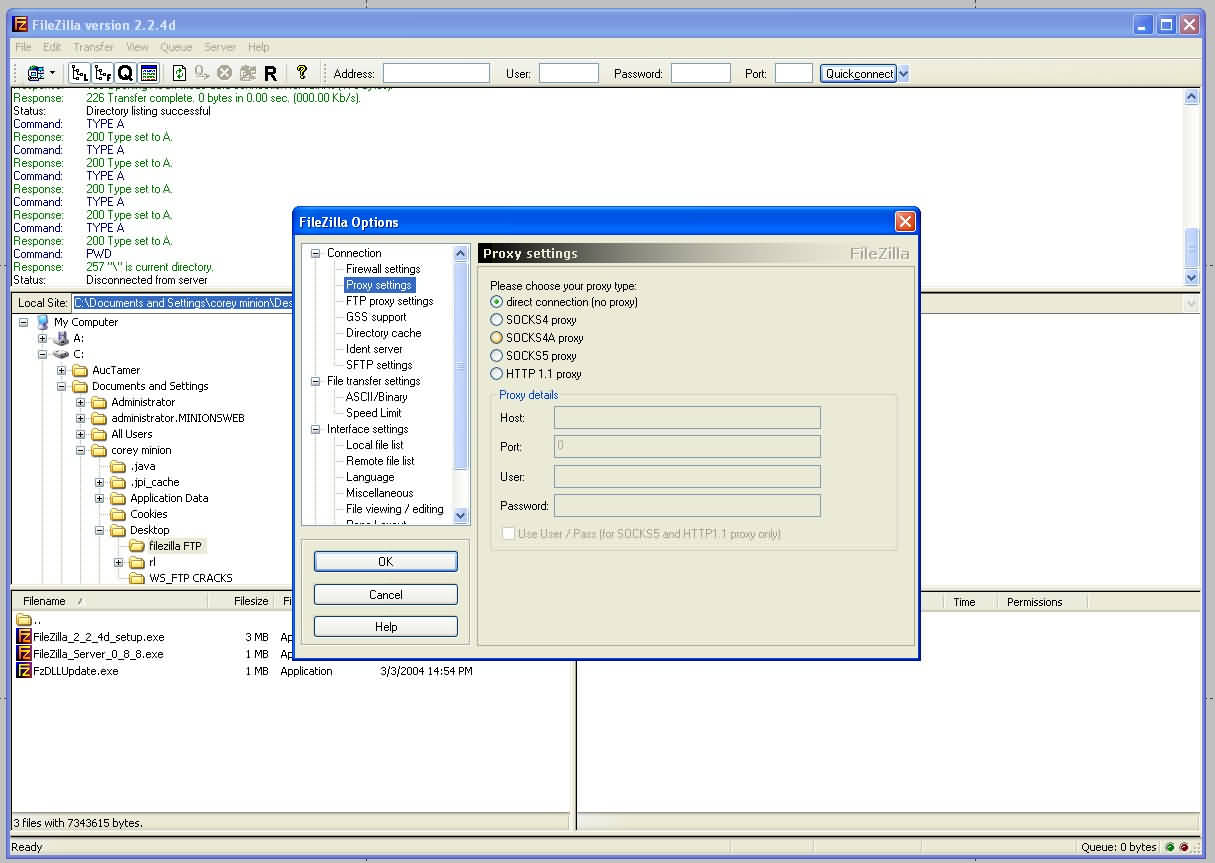Screen dimensions: 1215x863
Task: Open the File menu
Action: point(23,47)
